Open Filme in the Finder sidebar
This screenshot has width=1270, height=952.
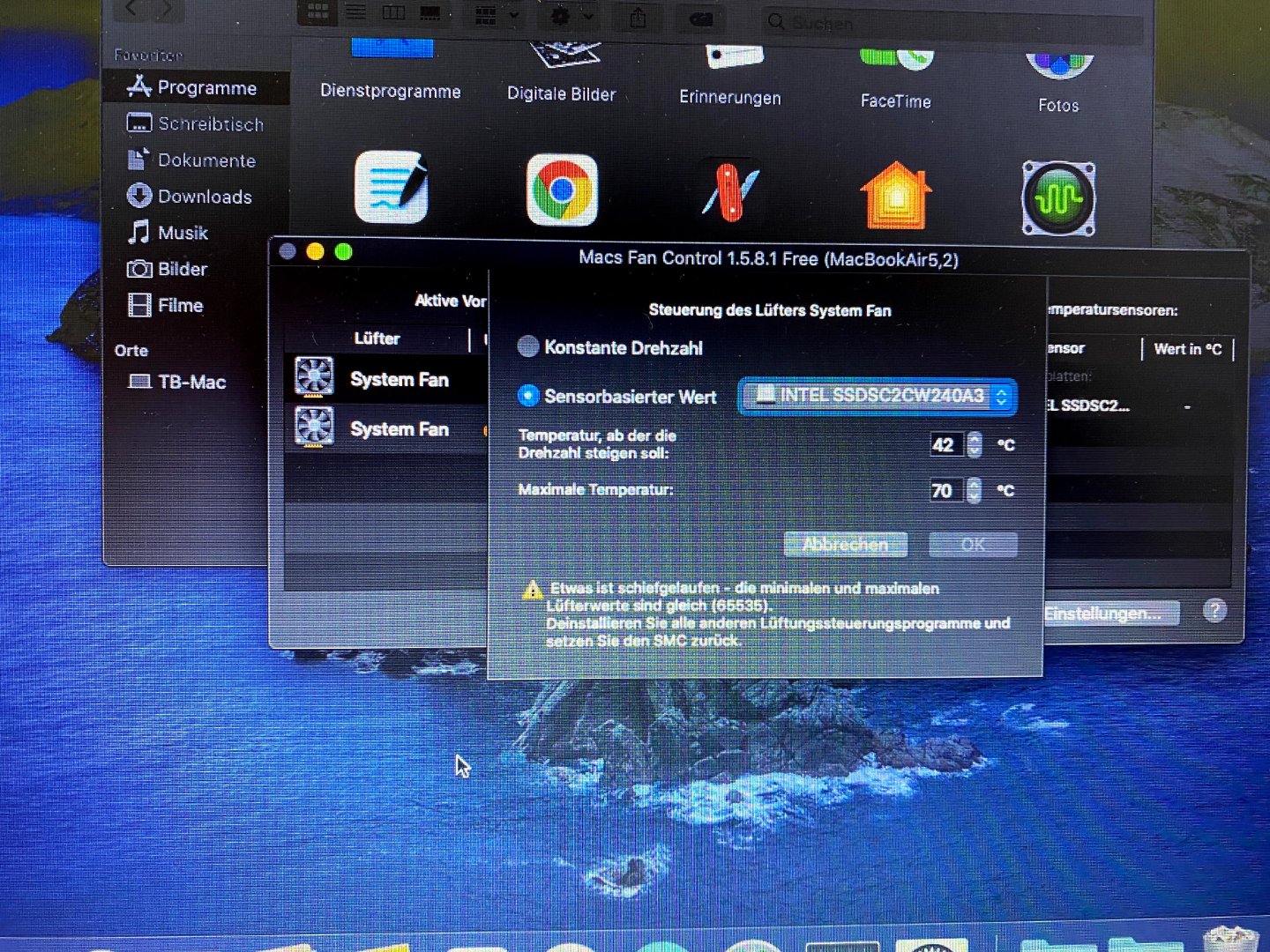point(166,305)
